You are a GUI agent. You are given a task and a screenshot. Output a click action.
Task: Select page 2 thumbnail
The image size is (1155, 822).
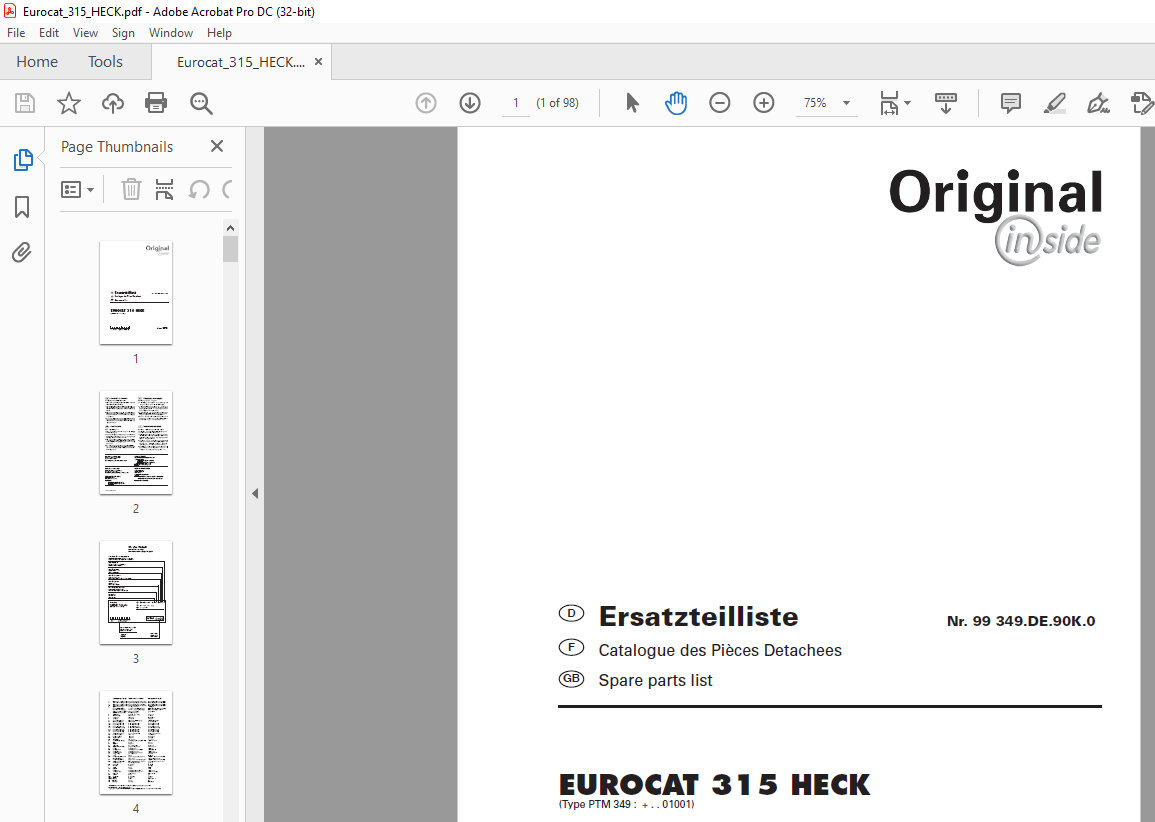[136, 443]
